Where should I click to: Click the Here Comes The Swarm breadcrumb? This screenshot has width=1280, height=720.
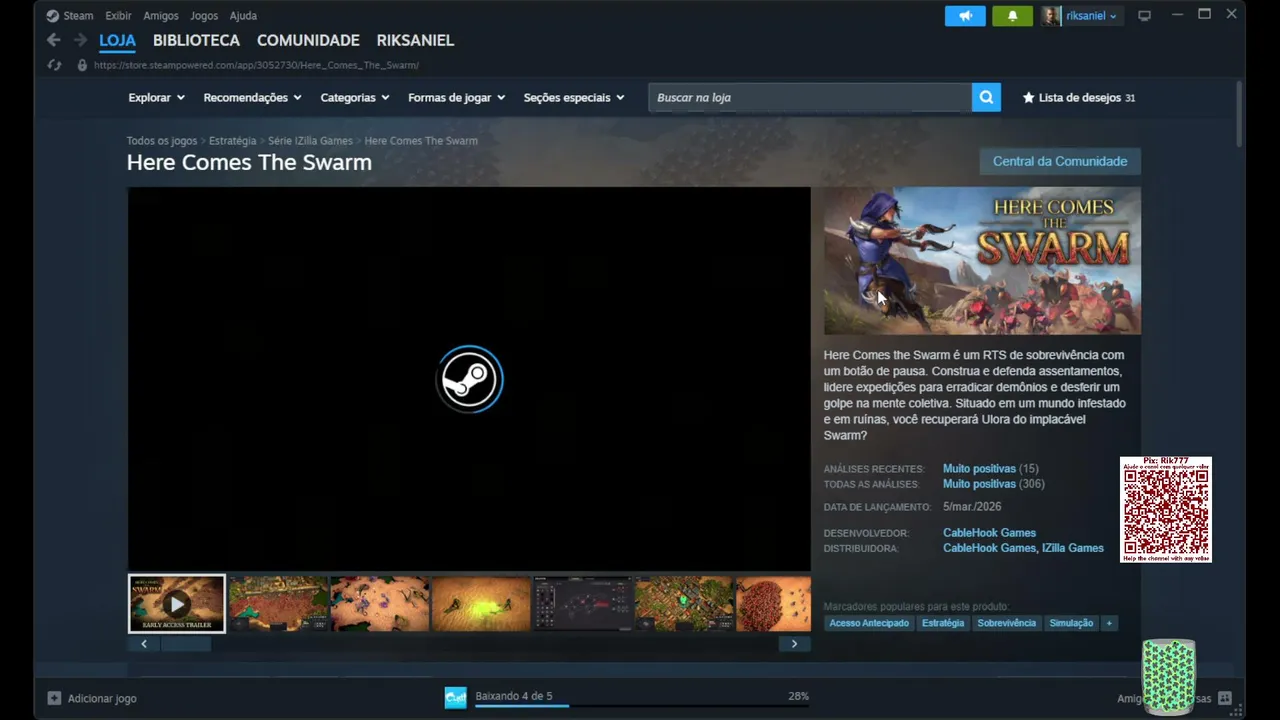(x=421, y=141)
